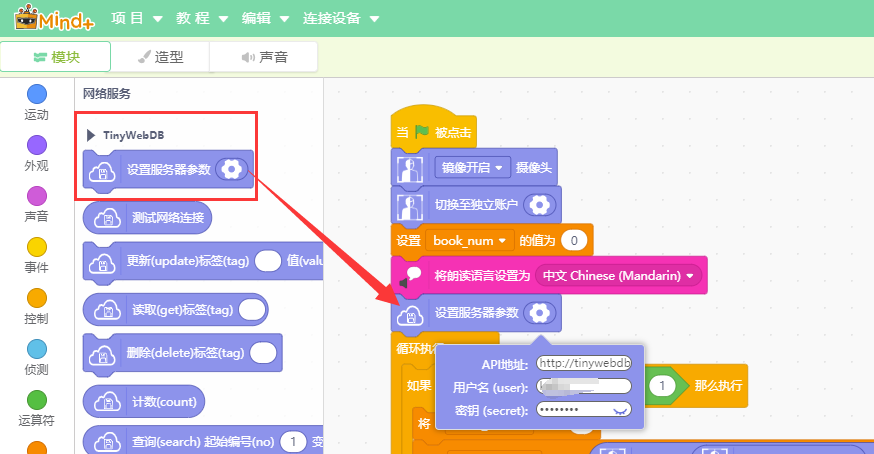
Task: Click the 查询(search) 起始编号 value 1
Action: [293, 442]
